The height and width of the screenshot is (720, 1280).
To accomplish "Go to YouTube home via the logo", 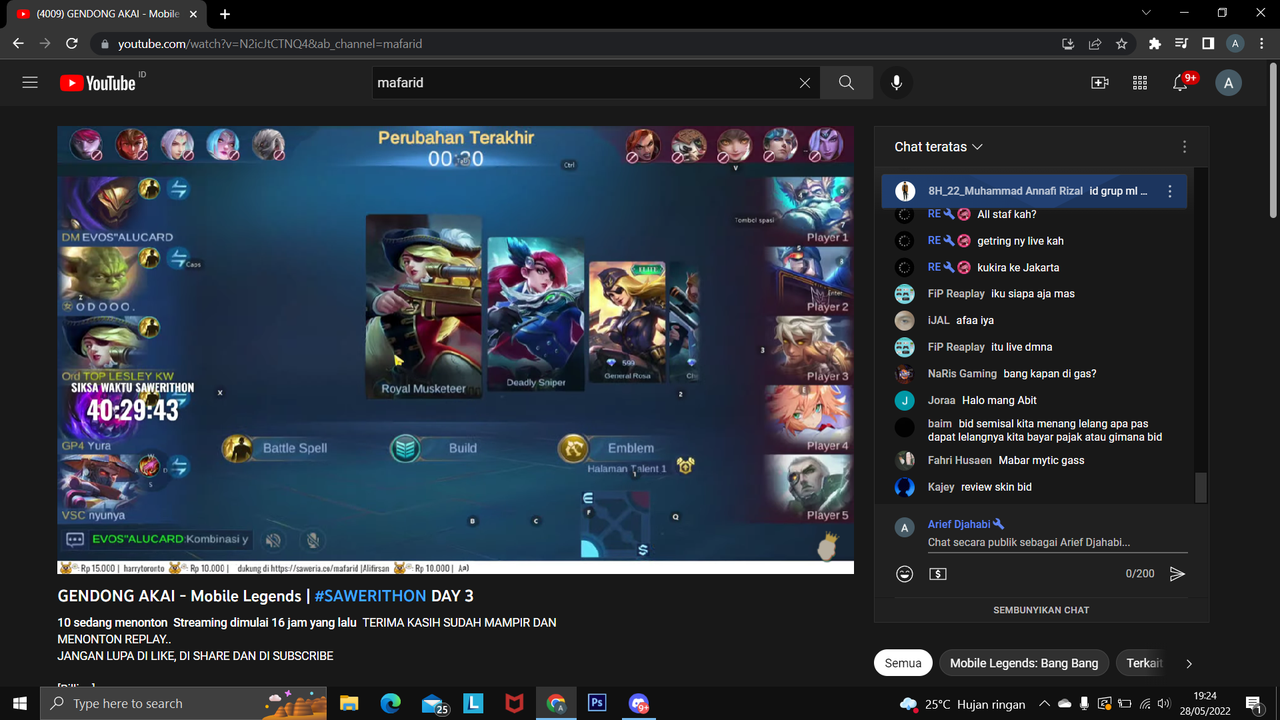I will click(x=98, y=83).
